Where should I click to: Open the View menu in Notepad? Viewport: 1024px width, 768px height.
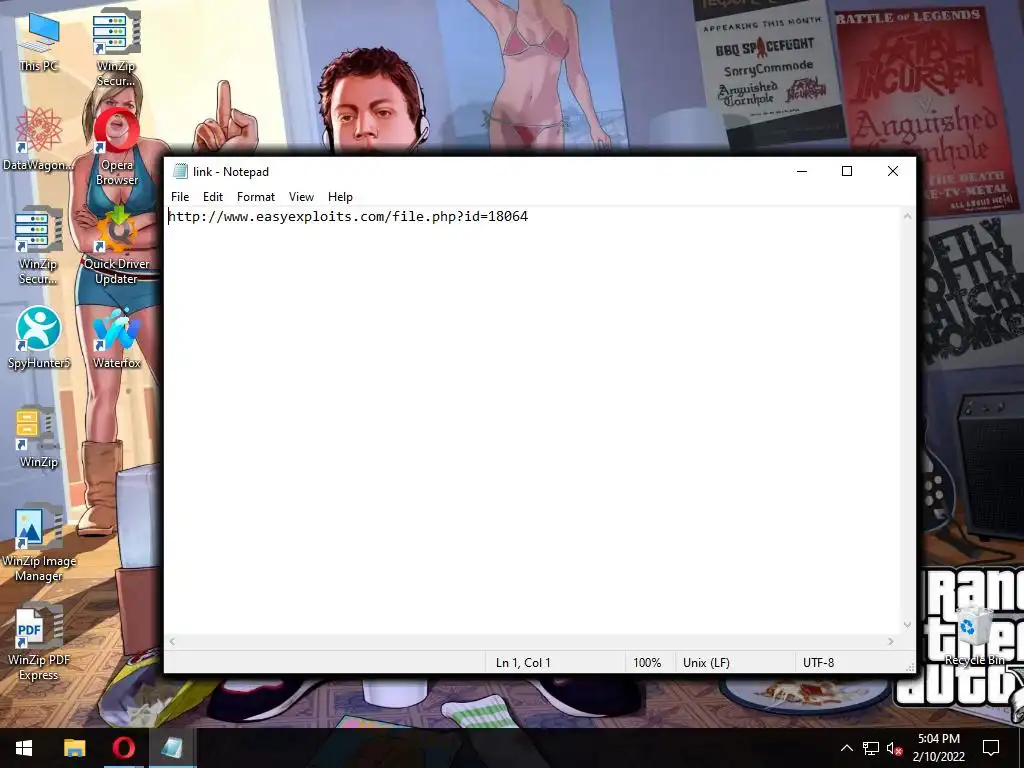tap(301, 197)
